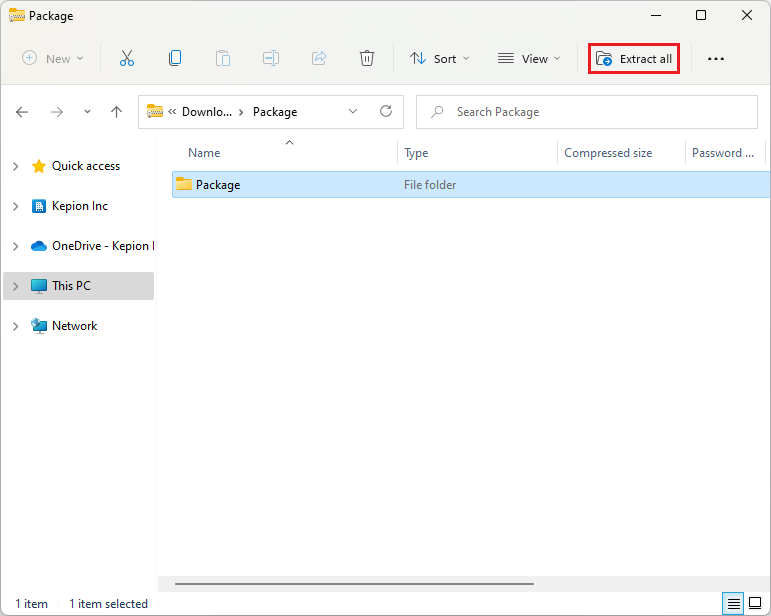
Task: Go forward with the right arrow
Action: click(57, 112)
